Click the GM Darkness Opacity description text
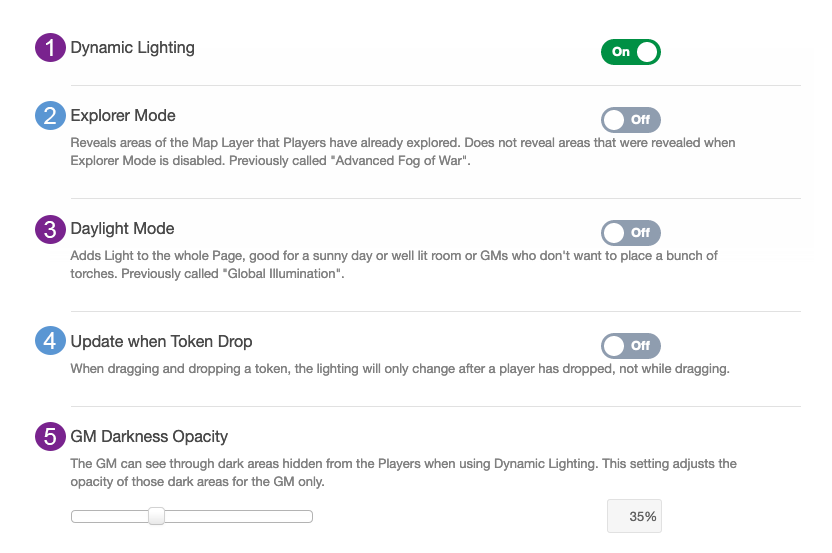Screen dimensions: 832x553 tap(402, 473)
